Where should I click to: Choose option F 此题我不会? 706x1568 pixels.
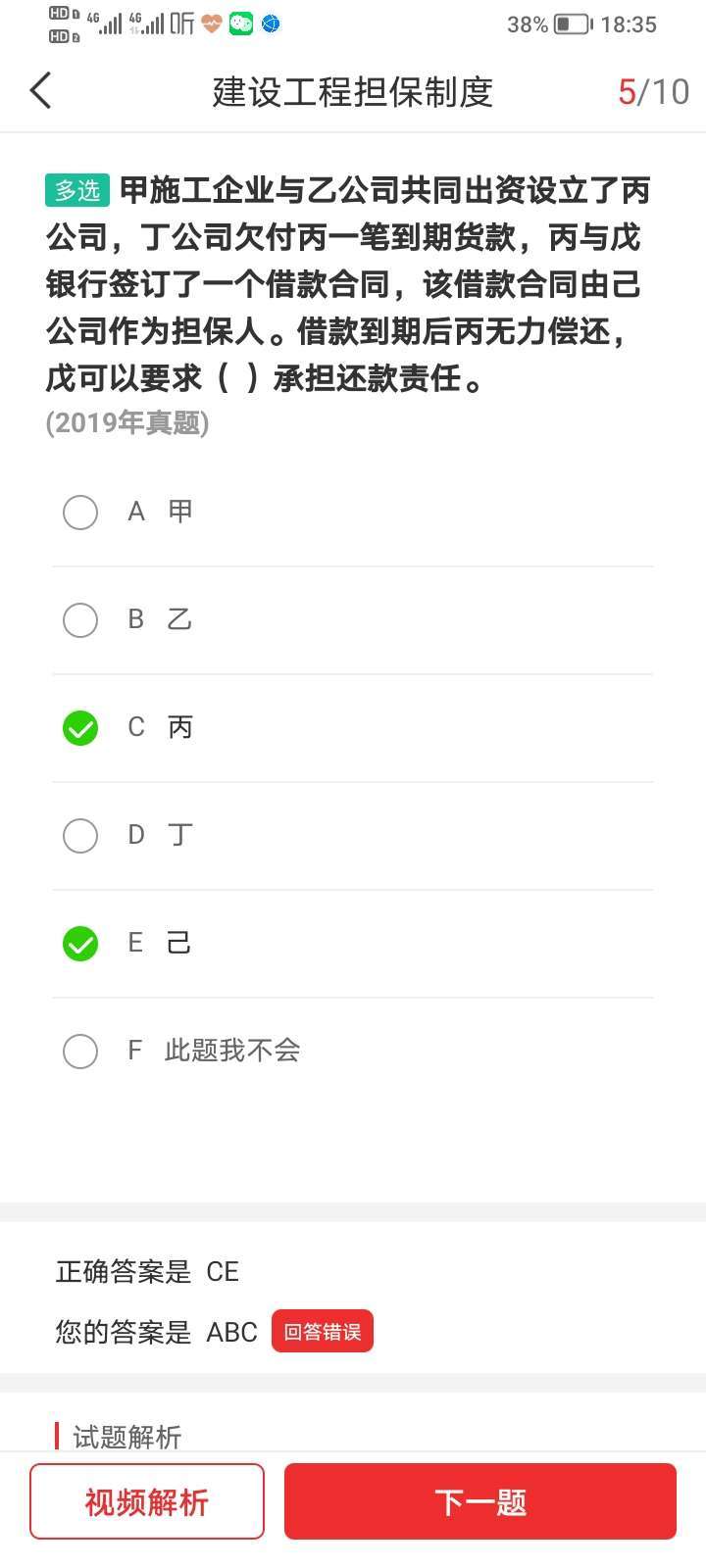point(80,1051)
